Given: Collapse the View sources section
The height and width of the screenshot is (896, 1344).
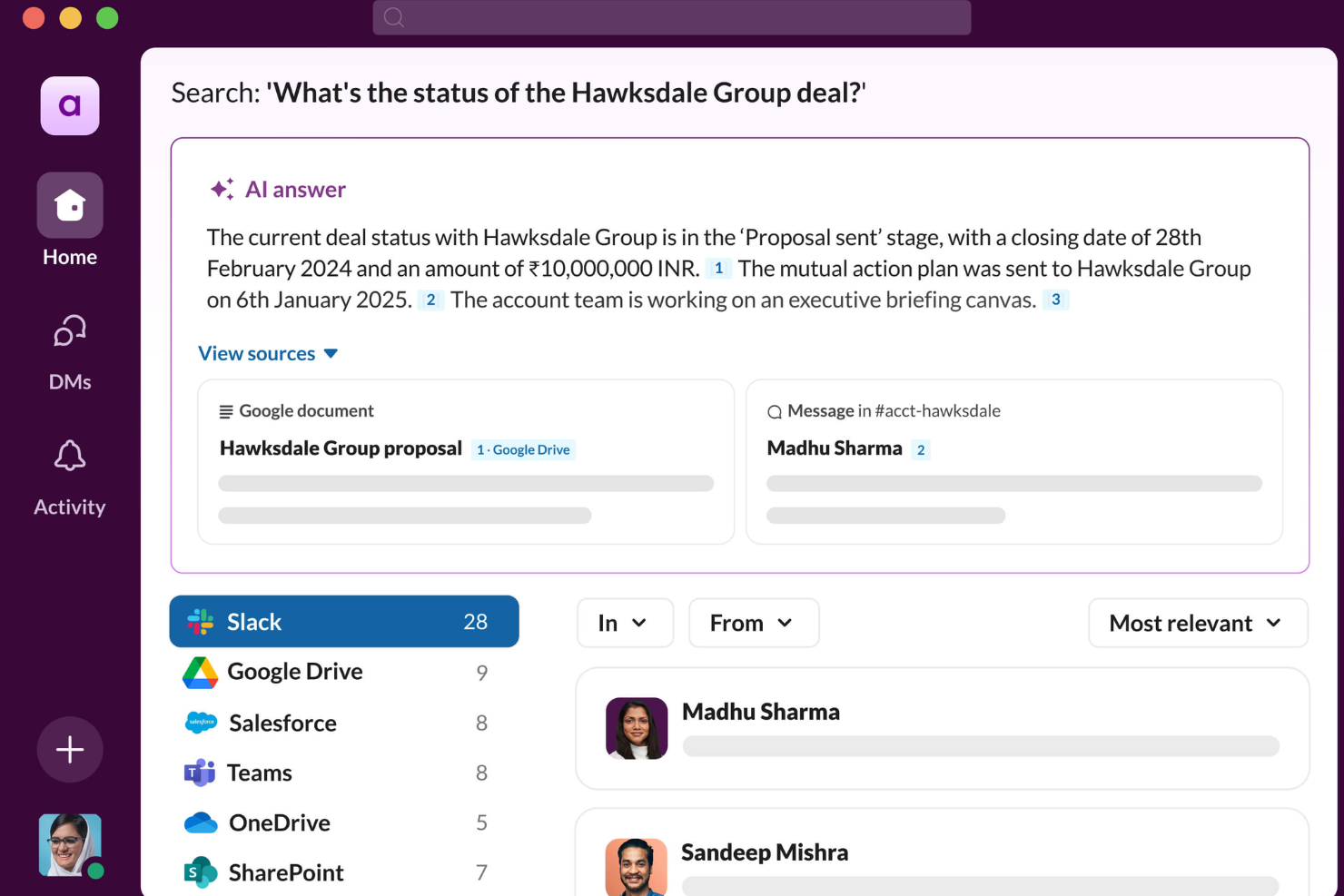Looking at the screenshot, I should [x=268, y=353].
